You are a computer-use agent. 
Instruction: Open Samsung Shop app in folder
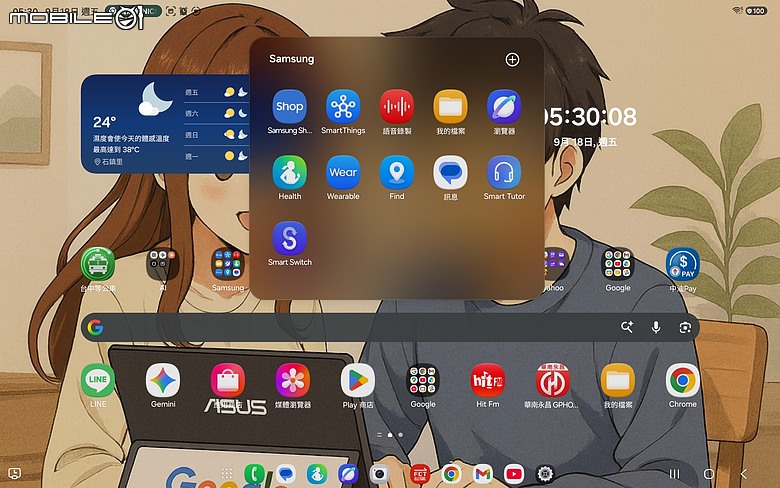(x=290, y=106)
